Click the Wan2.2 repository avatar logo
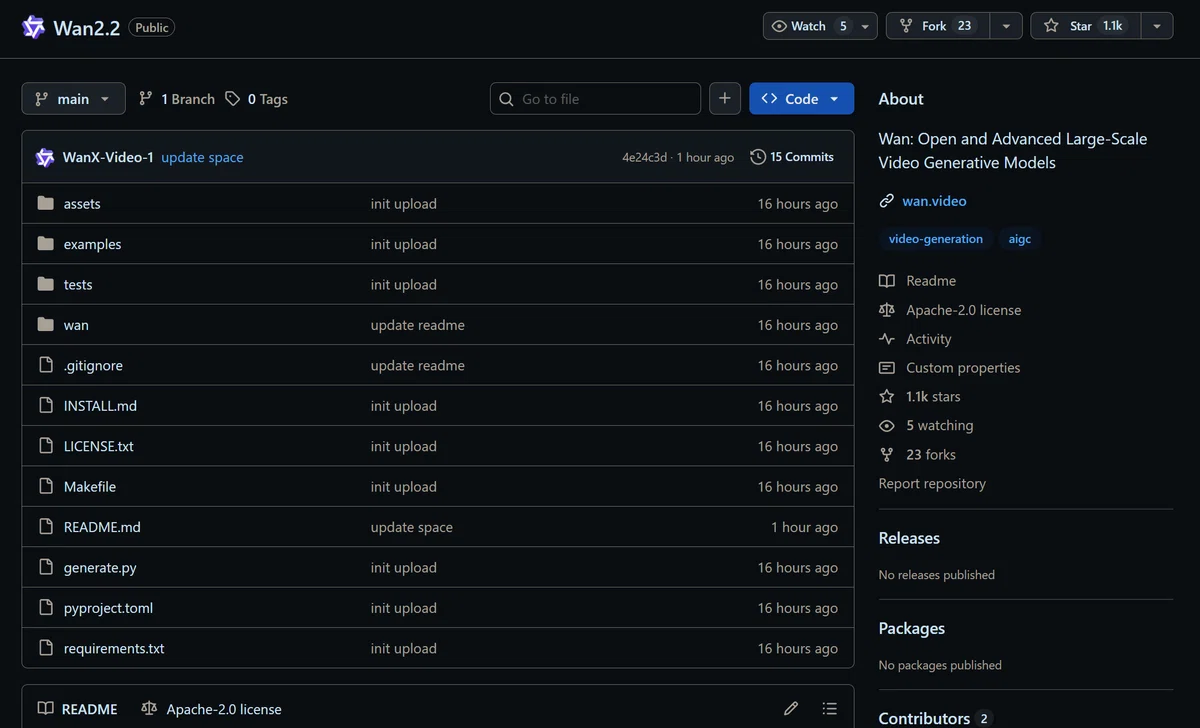Screen dimensions: 1200x728 tap(34, 27)
